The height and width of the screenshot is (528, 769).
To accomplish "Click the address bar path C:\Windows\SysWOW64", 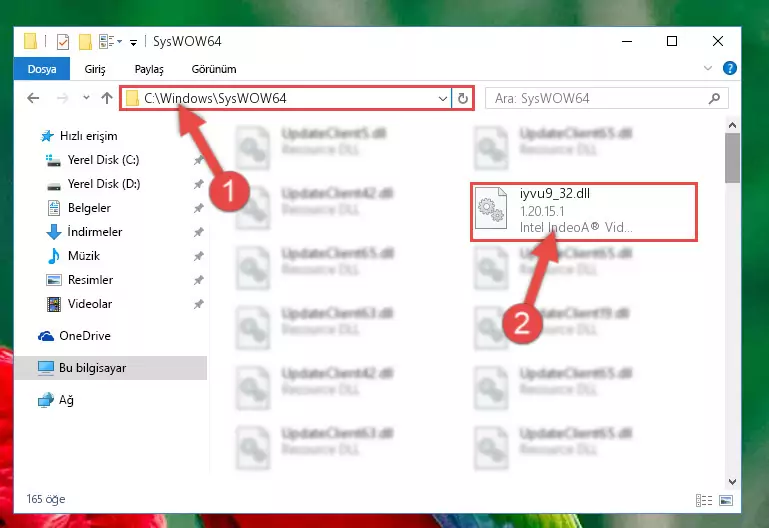I will tap(215, 98).
